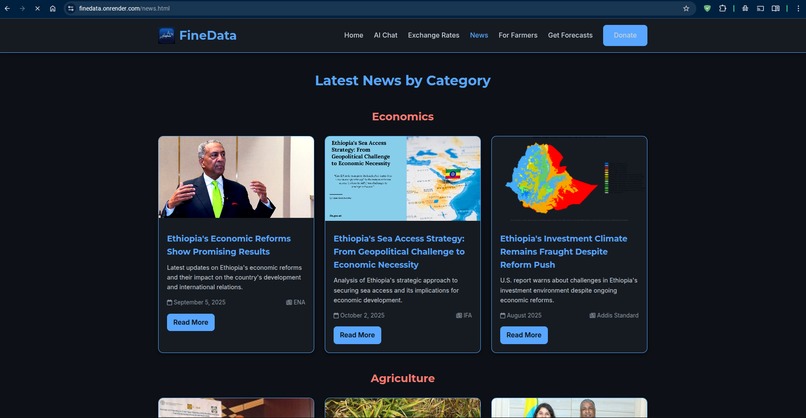This screenshot has width=806, height=418.
Task: Open the browser three-dot menu
Action: 798,8
